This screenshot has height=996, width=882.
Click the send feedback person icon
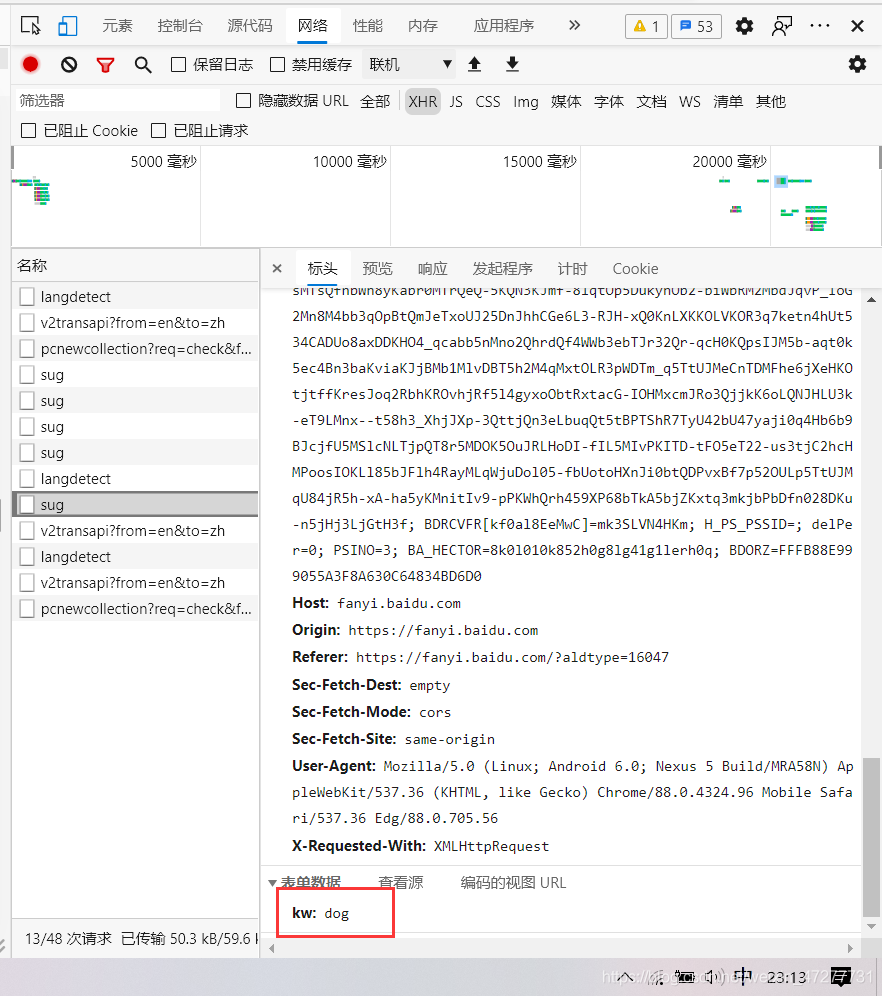coord(782,26)
